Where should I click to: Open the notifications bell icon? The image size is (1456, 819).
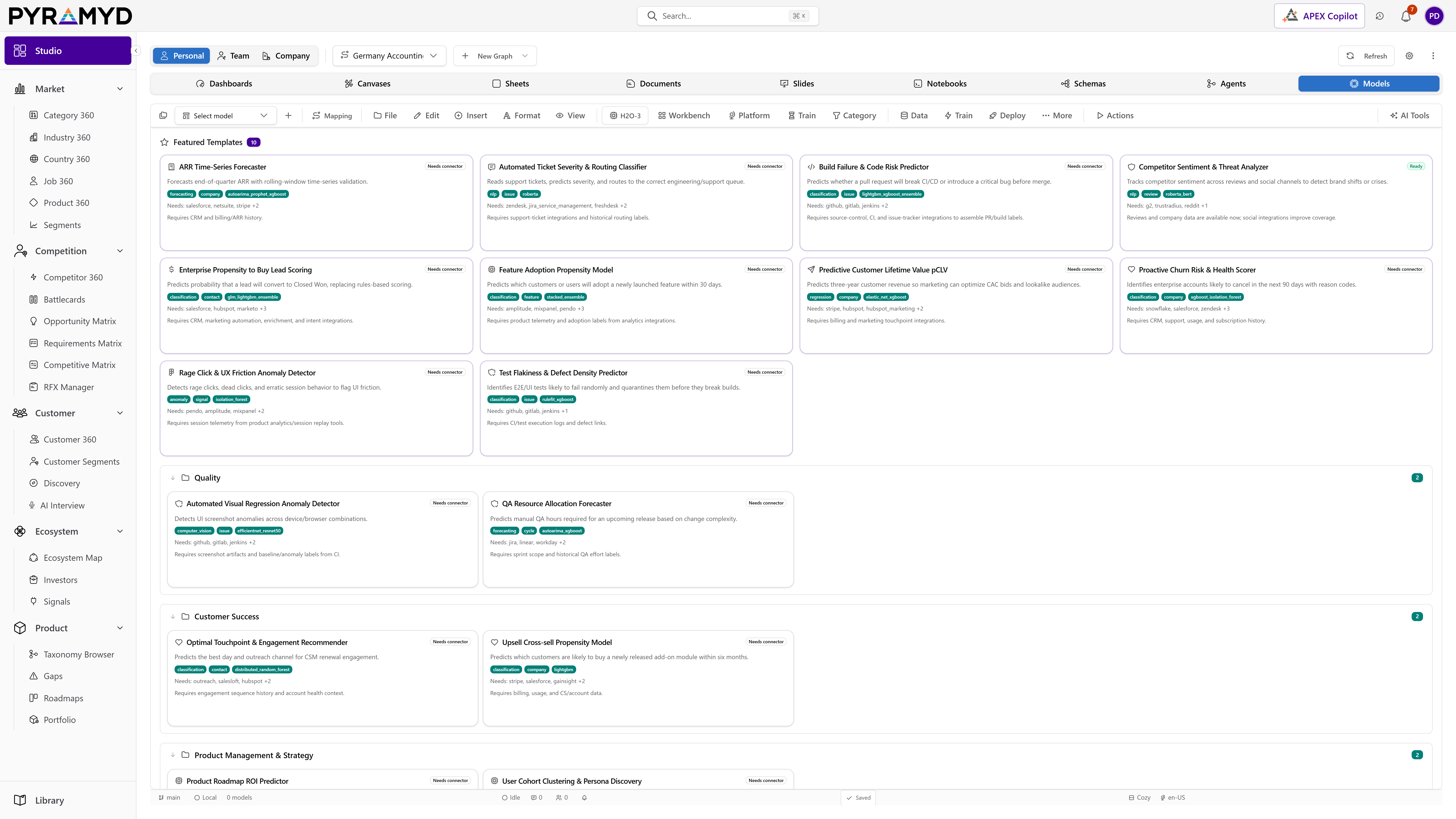tap(1406, 16)
